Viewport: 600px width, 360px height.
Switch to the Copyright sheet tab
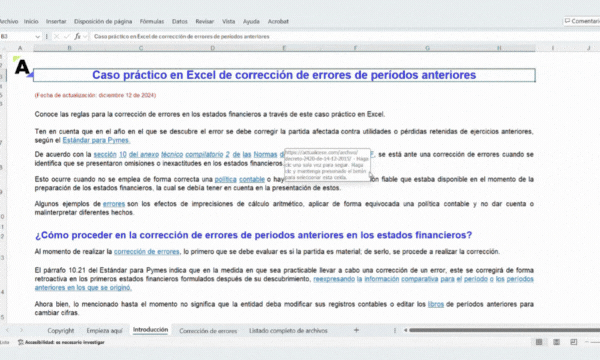coord(60,331)
